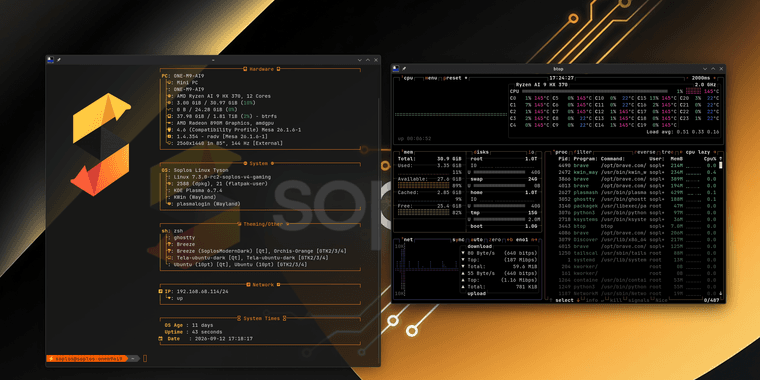Toggle reverse sorting in proc box

point(644,152)
